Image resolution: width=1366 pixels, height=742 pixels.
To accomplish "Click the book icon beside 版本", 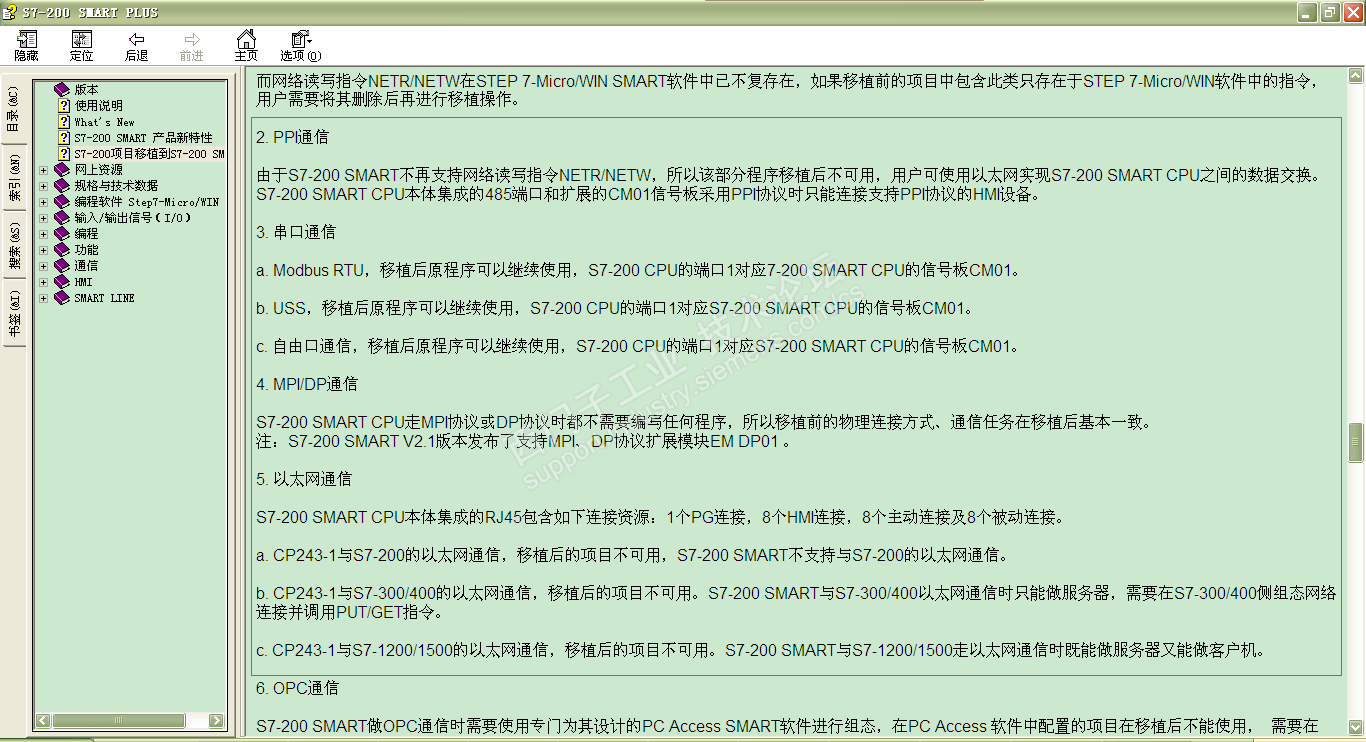I will tap(63, 89).
